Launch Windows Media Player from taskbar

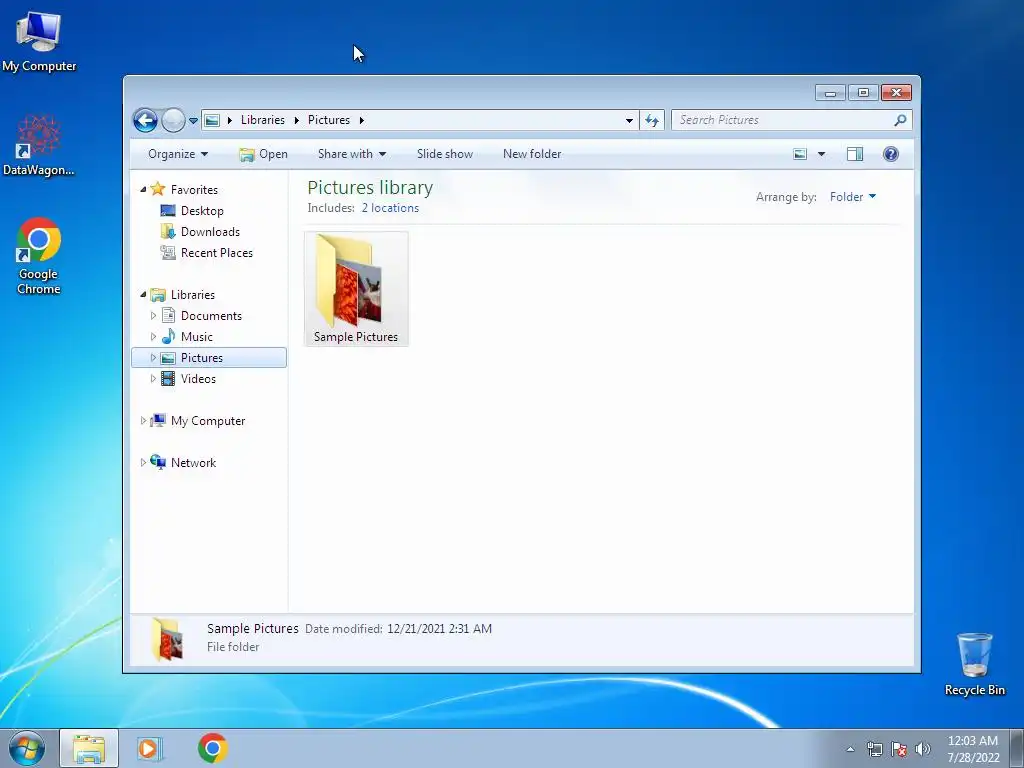150,749
